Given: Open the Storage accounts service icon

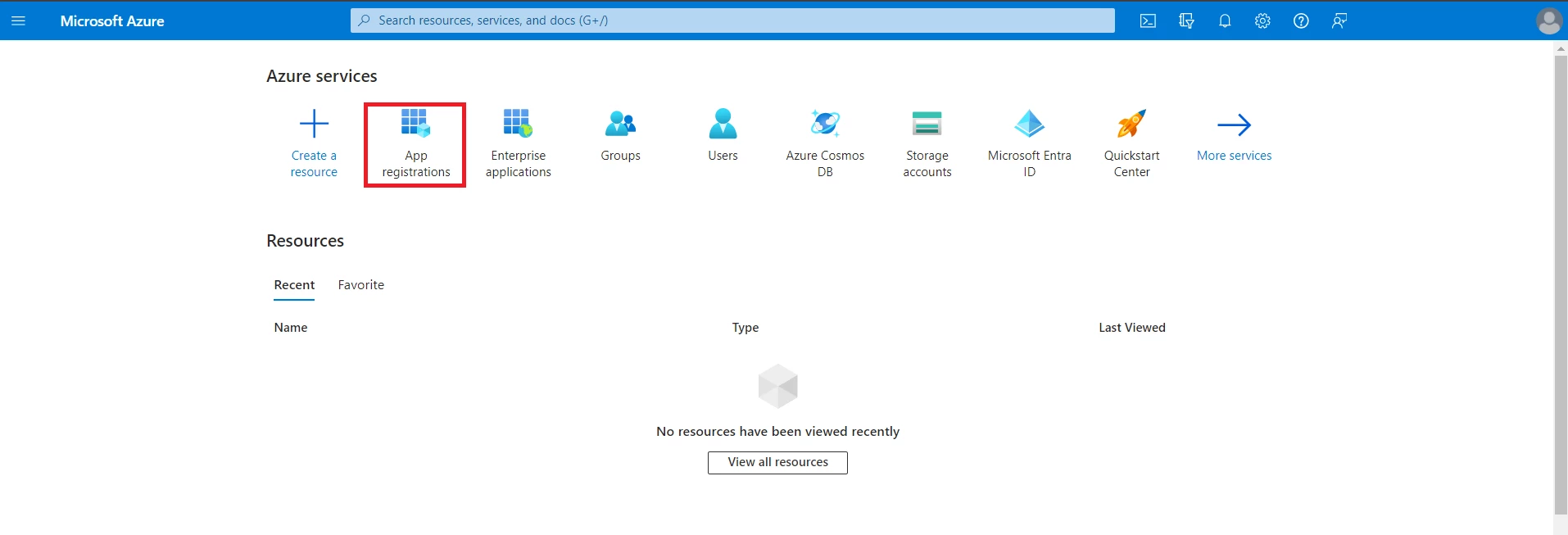Looking at the screenshot, I should click(x=927, y=123).
